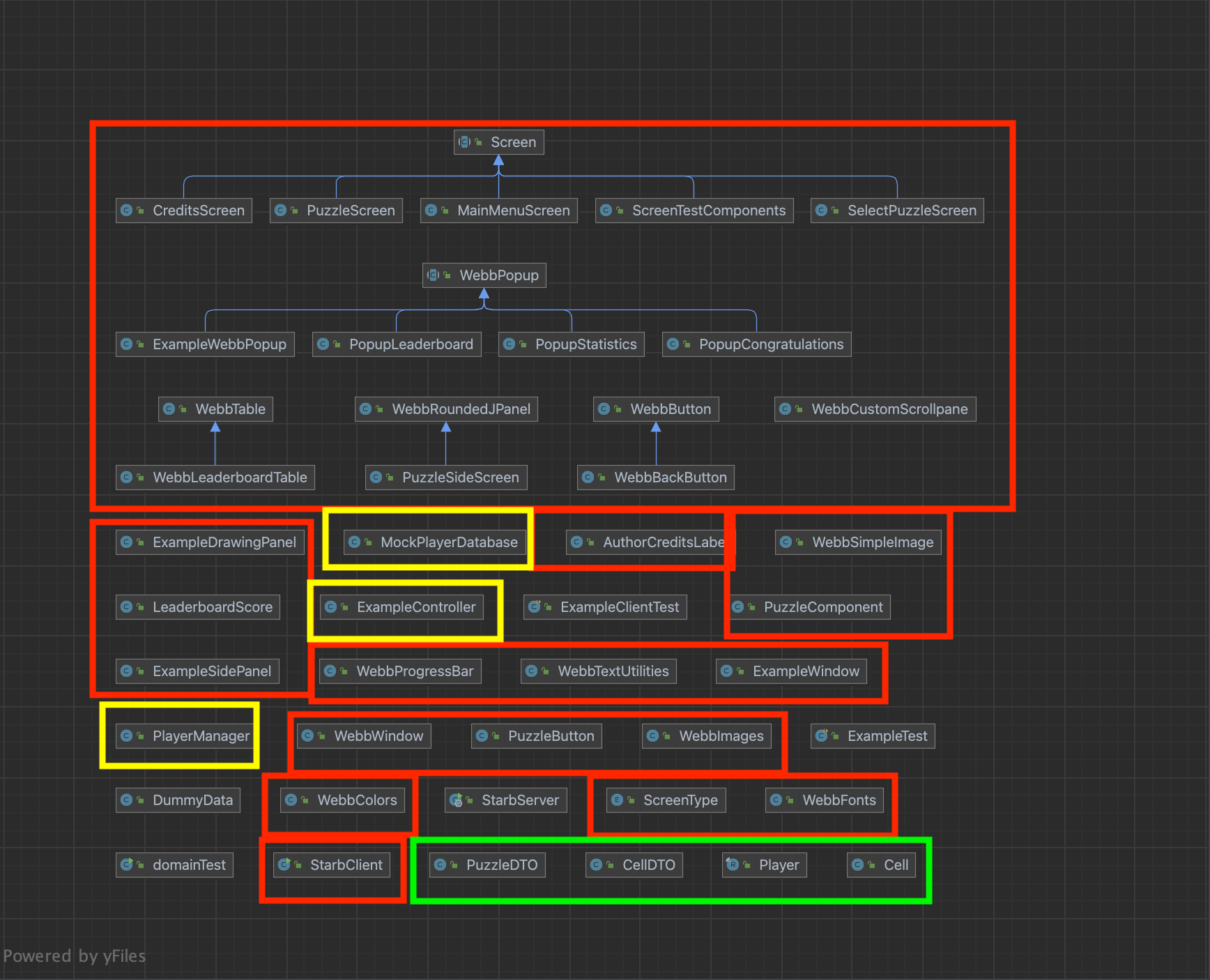
Task: Select the WebbCustomScrollpane node
Action: (x=875, y=409)
